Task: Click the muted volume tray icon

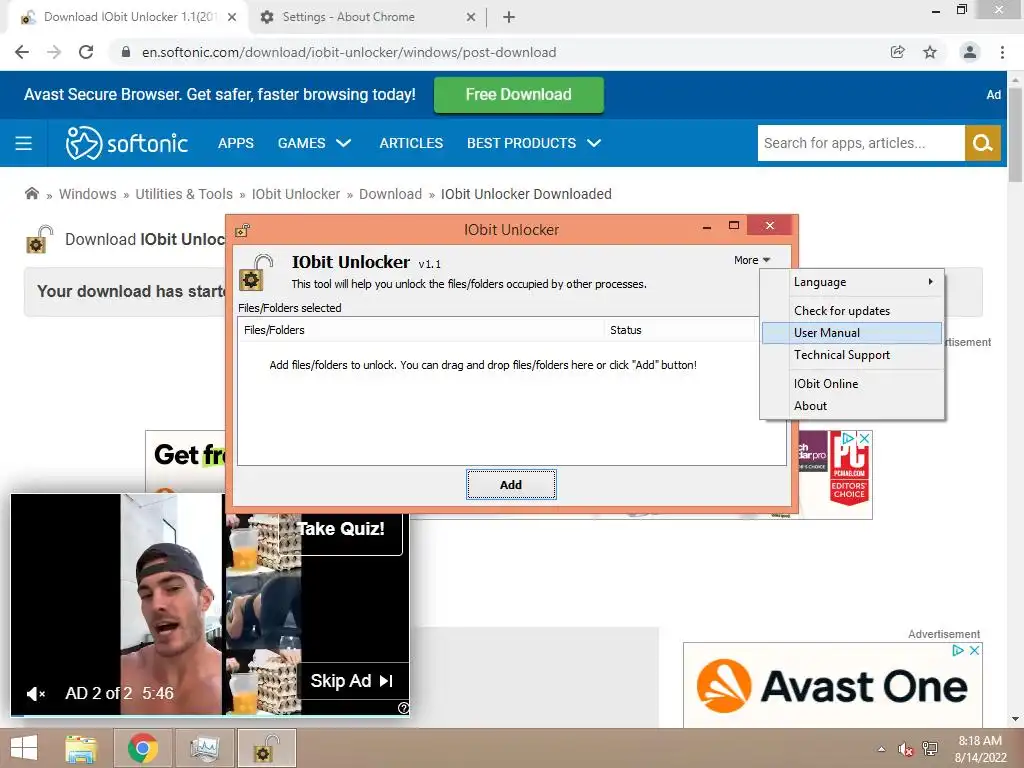Action: [905, 749]
